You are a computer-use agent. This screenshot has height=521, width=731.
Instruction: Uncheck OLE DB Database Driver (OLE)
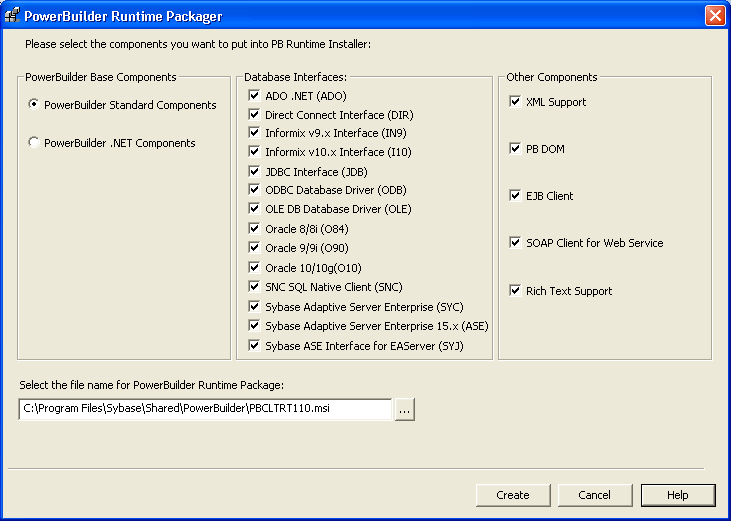[x=254, y=209]
